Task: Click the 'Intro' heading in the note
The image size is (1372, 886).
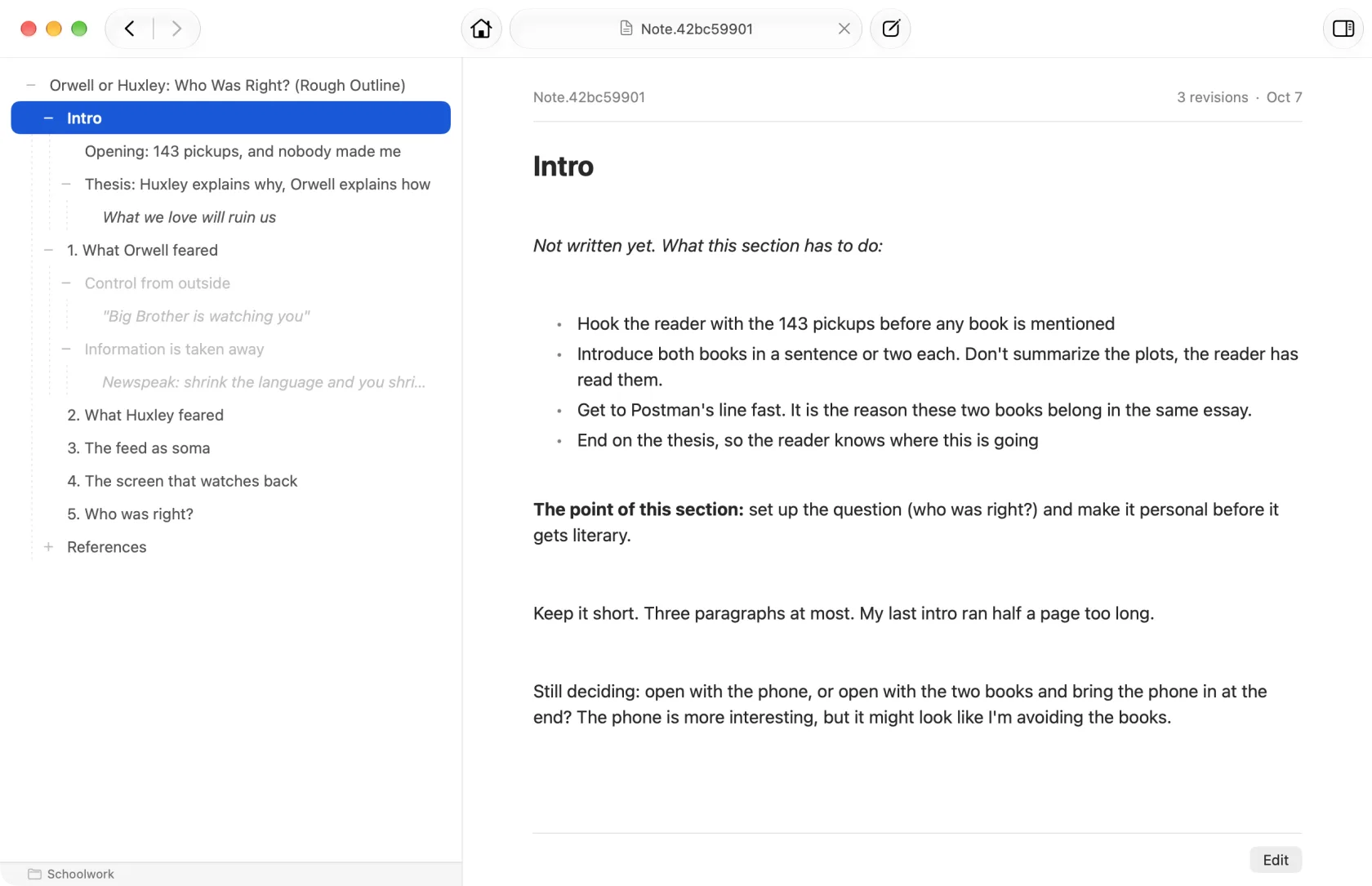Action: click(x=563, y=166)
